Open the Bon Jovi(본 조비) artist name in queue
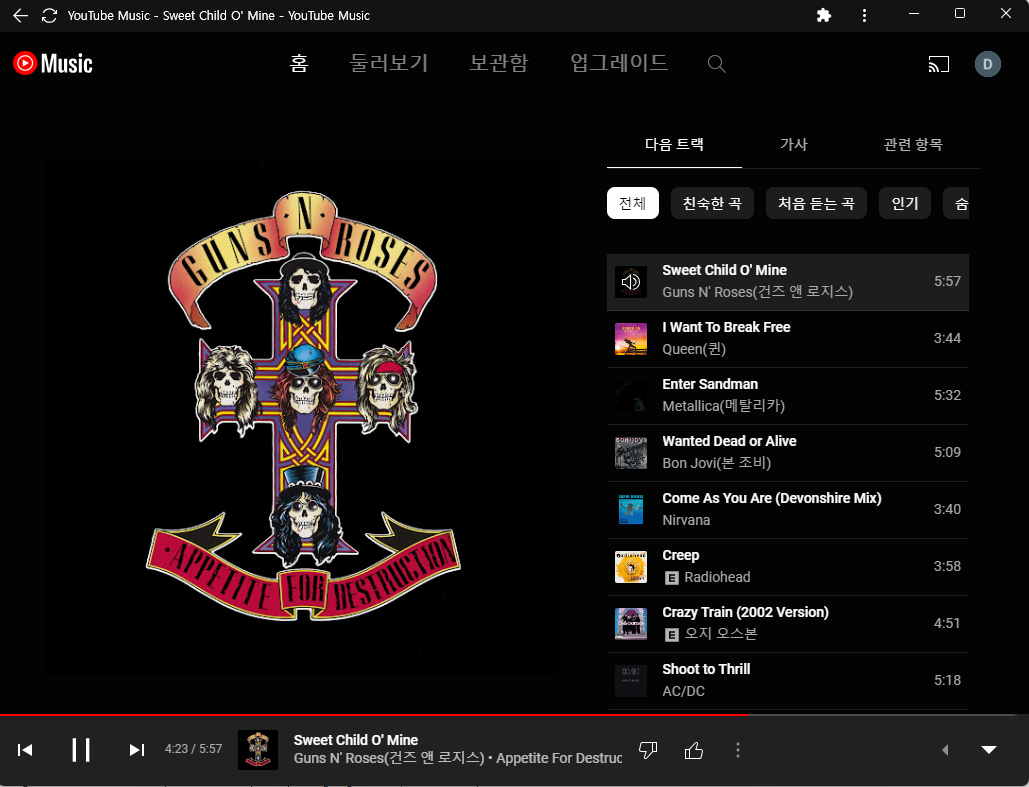 coord(716,463)
